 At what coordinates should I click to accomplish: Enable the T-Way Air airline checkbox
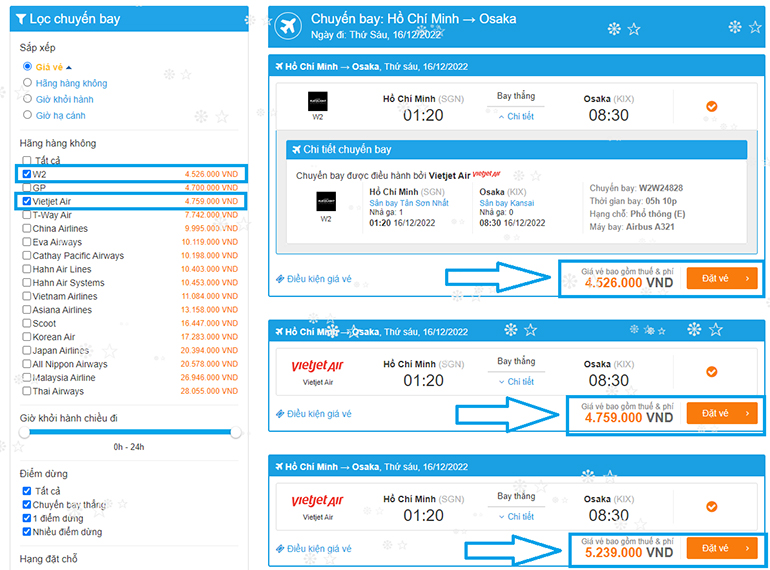point(27,215)
